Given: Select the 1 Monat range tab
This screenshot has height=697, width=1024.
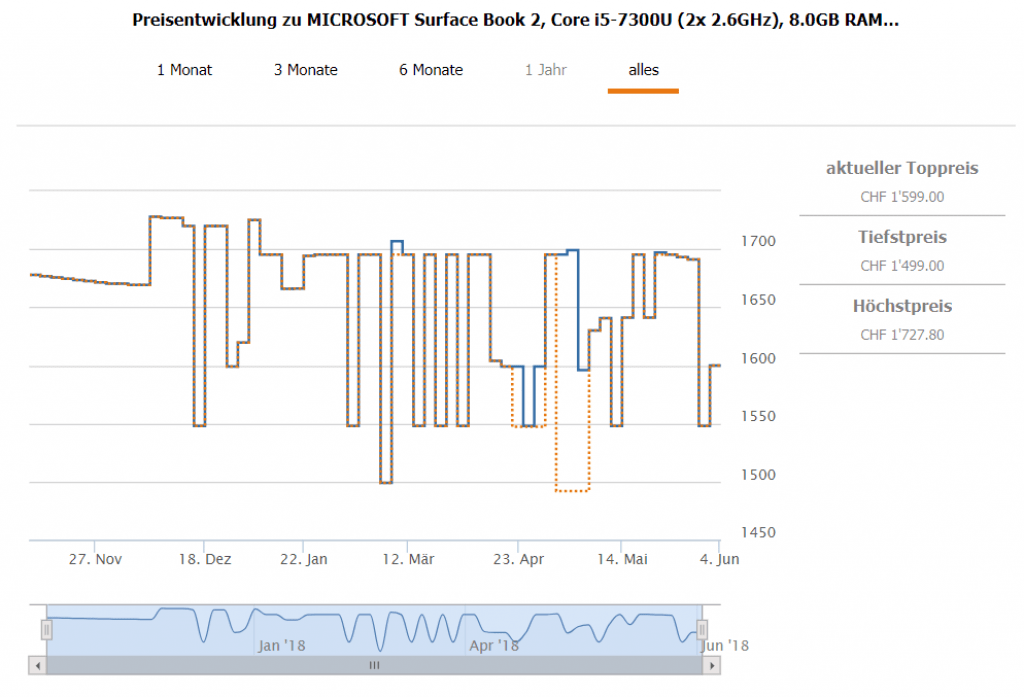Looking at the screenshot, I should click(x=184, y=70).
